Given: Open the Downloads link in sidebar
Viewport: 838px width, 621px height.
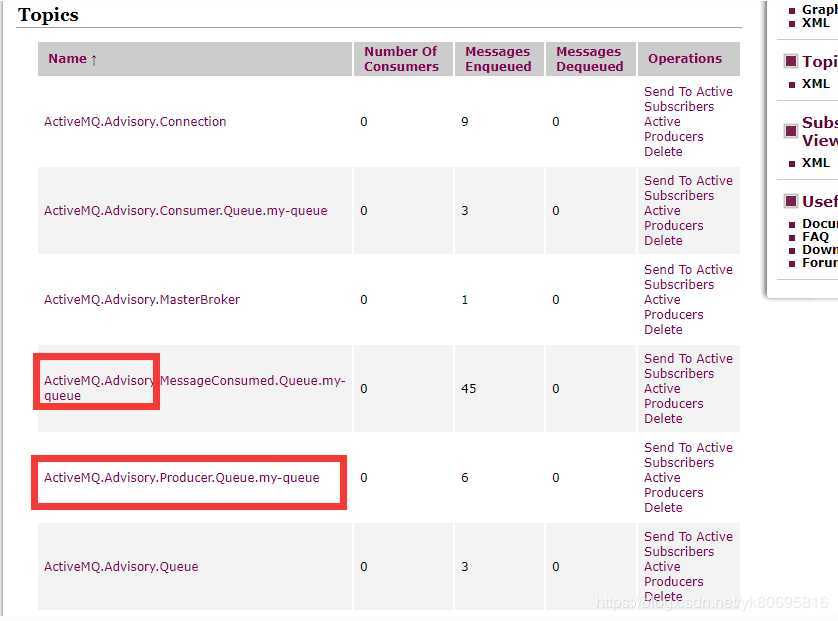Looking at the screenshot, I should pos(820,250).
